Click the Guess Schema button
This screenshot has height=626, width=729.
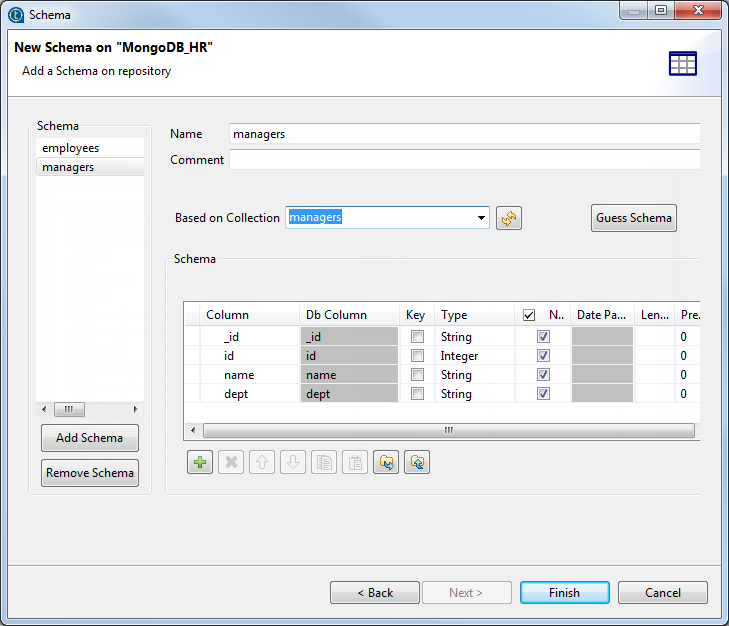634,218
